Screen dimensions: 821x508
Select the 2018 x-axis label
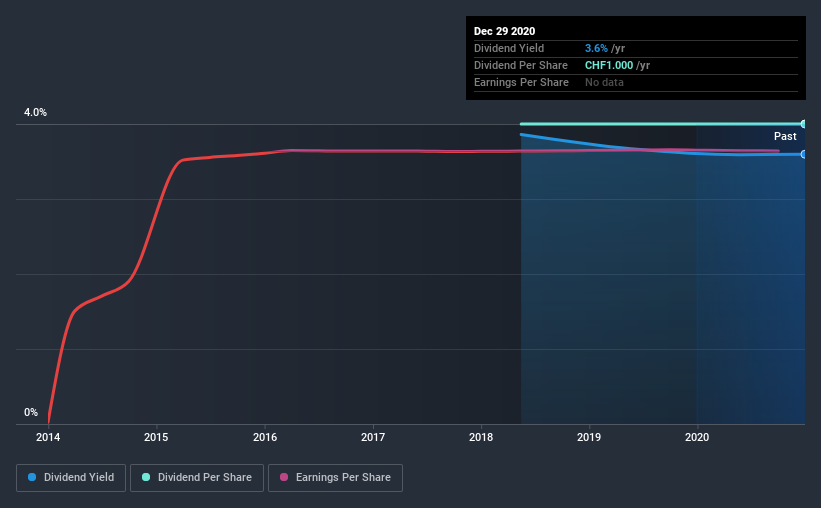481,437
